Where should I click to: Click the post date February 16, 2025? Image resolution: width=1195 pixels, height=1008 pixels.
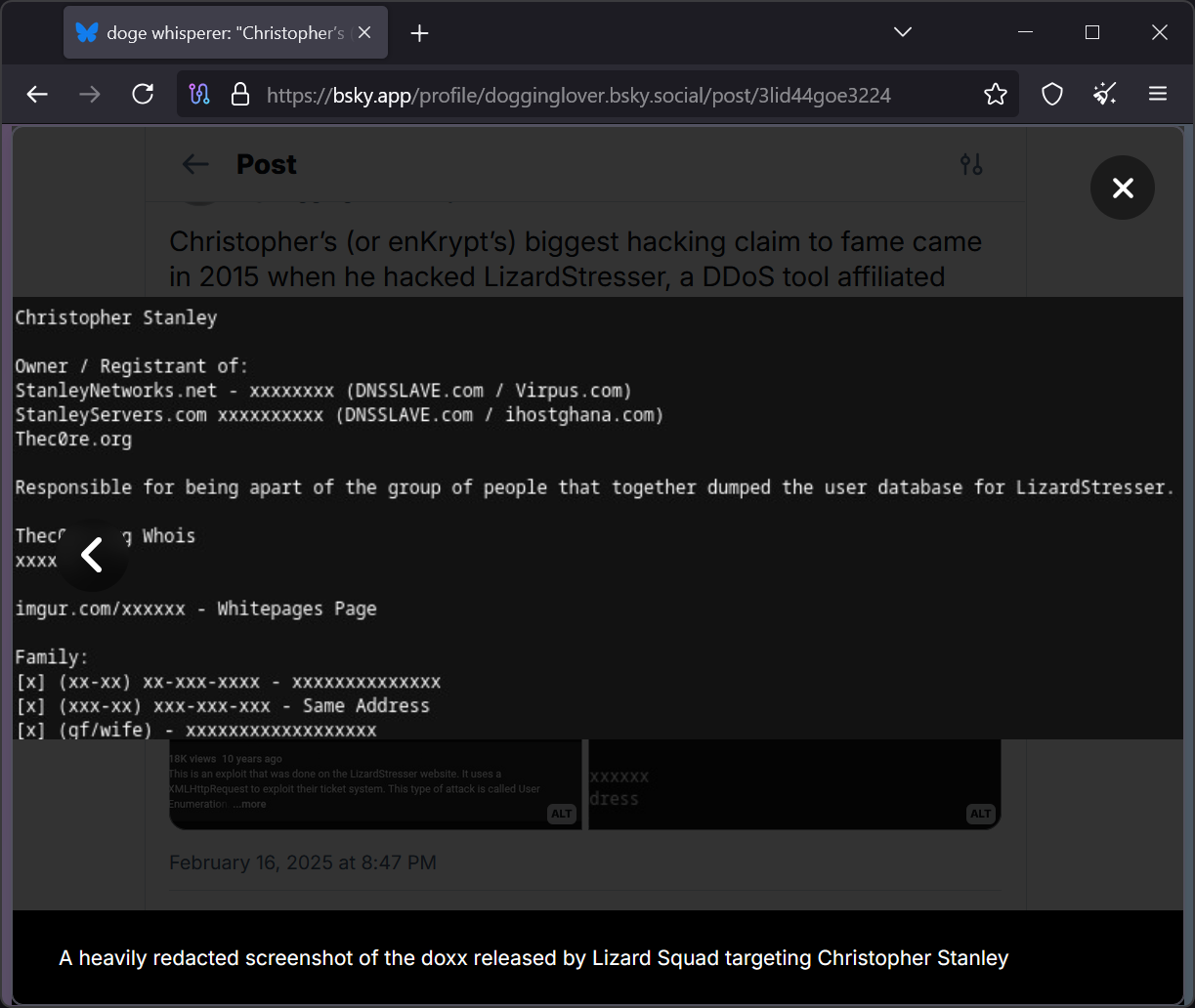pyautogui.click(x=303, y=862)
